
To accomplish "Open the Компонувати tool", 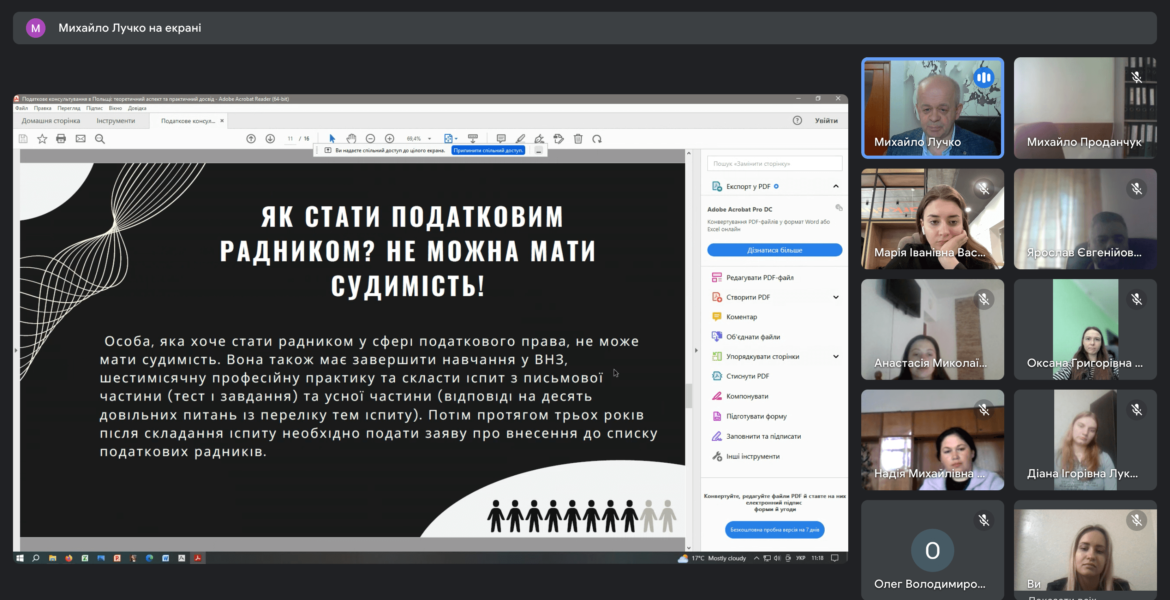I will tap(739, 396).
